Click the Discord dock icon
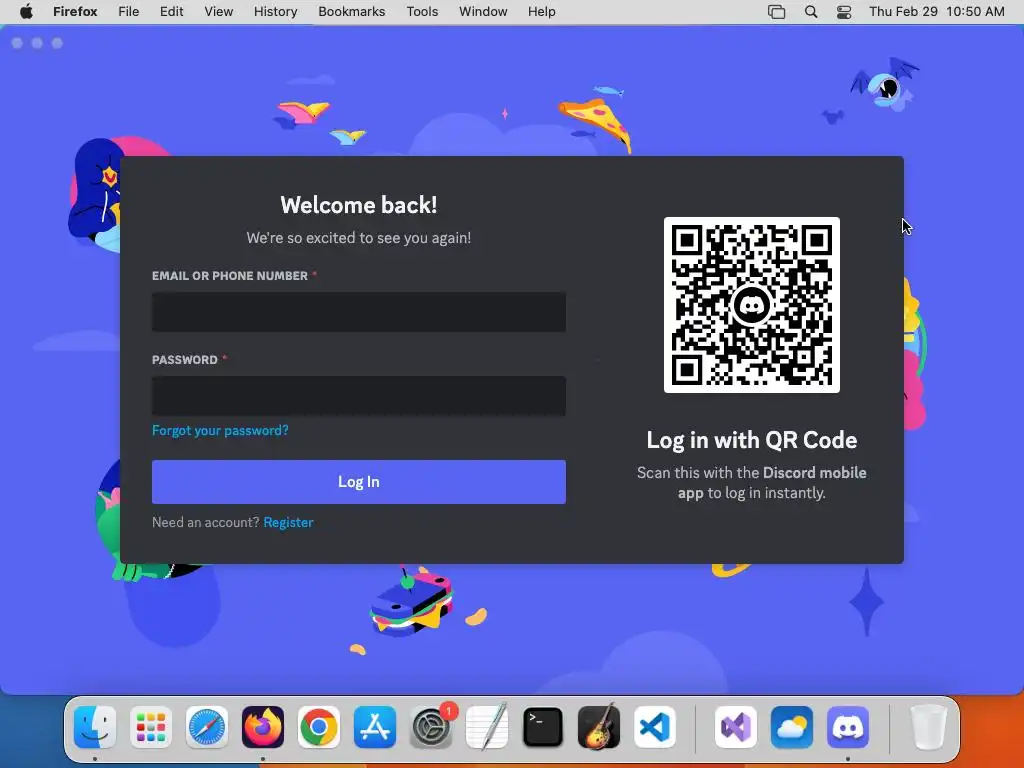This screenshot has width=1024, height=768. click(x=848, y=727)
